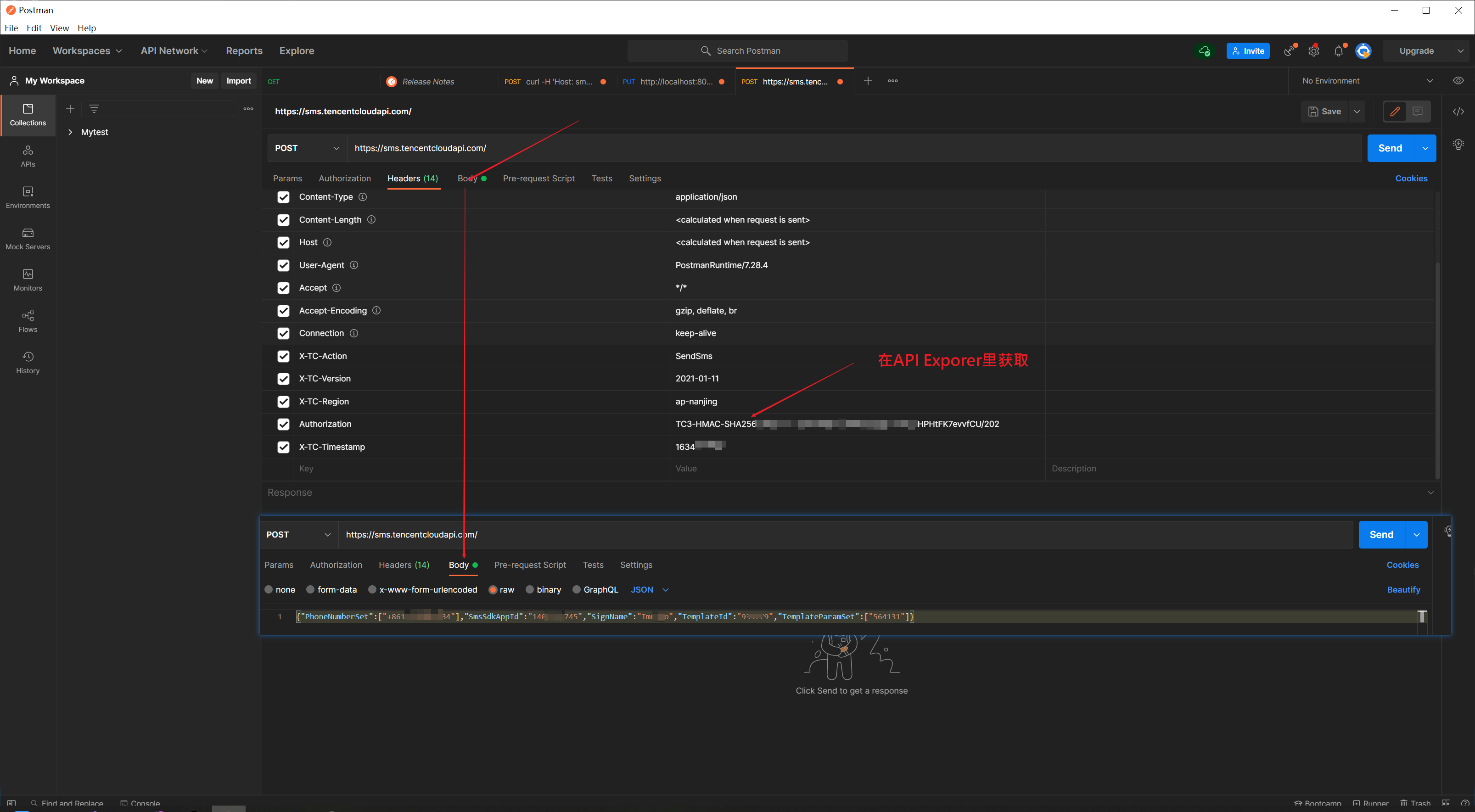The height and width of the screenshot is (812, 1475).
Task: Click info icon beside Content-Type header
Action: pos(363,197)
